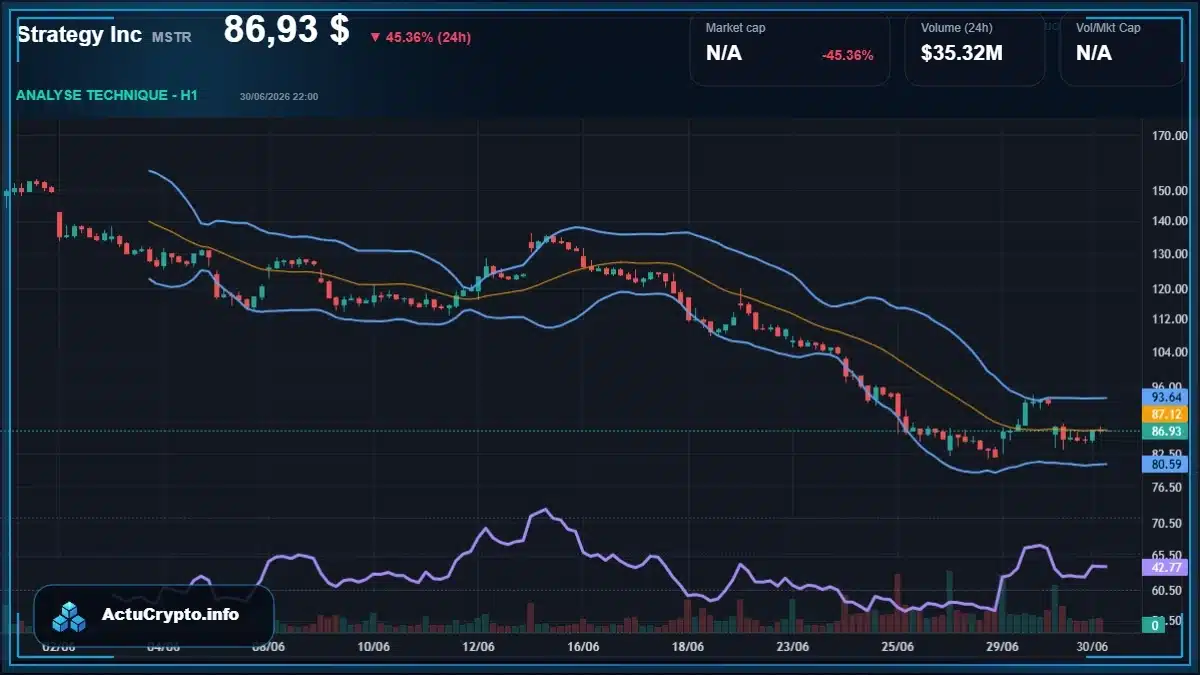
Task: Click the 23/06 date axis label
Action: (x=793, y=647)
